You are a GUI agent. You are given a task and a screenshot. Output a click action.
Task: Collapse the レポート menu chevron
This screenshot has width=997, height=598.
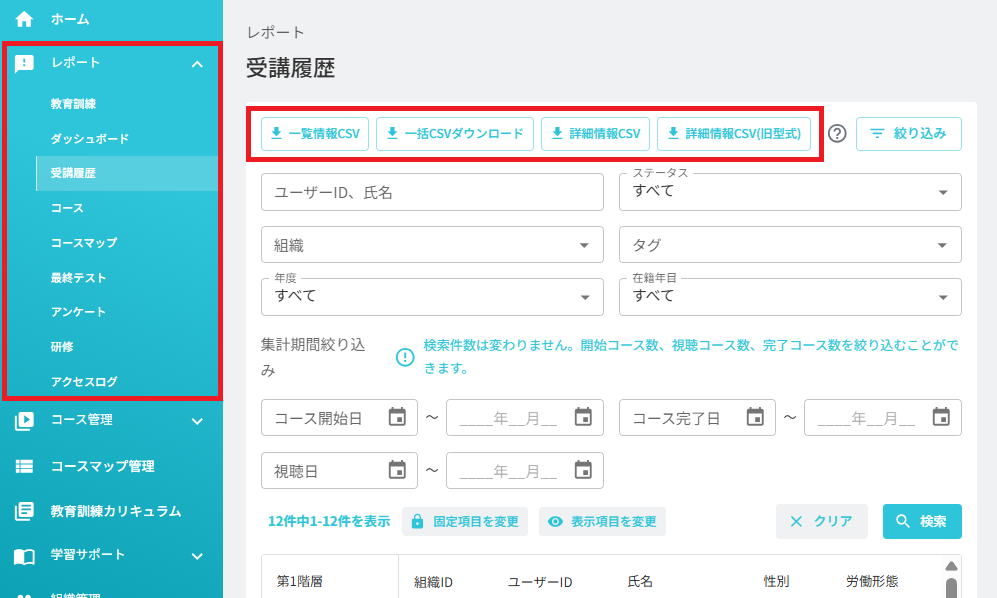pos(197,64)
